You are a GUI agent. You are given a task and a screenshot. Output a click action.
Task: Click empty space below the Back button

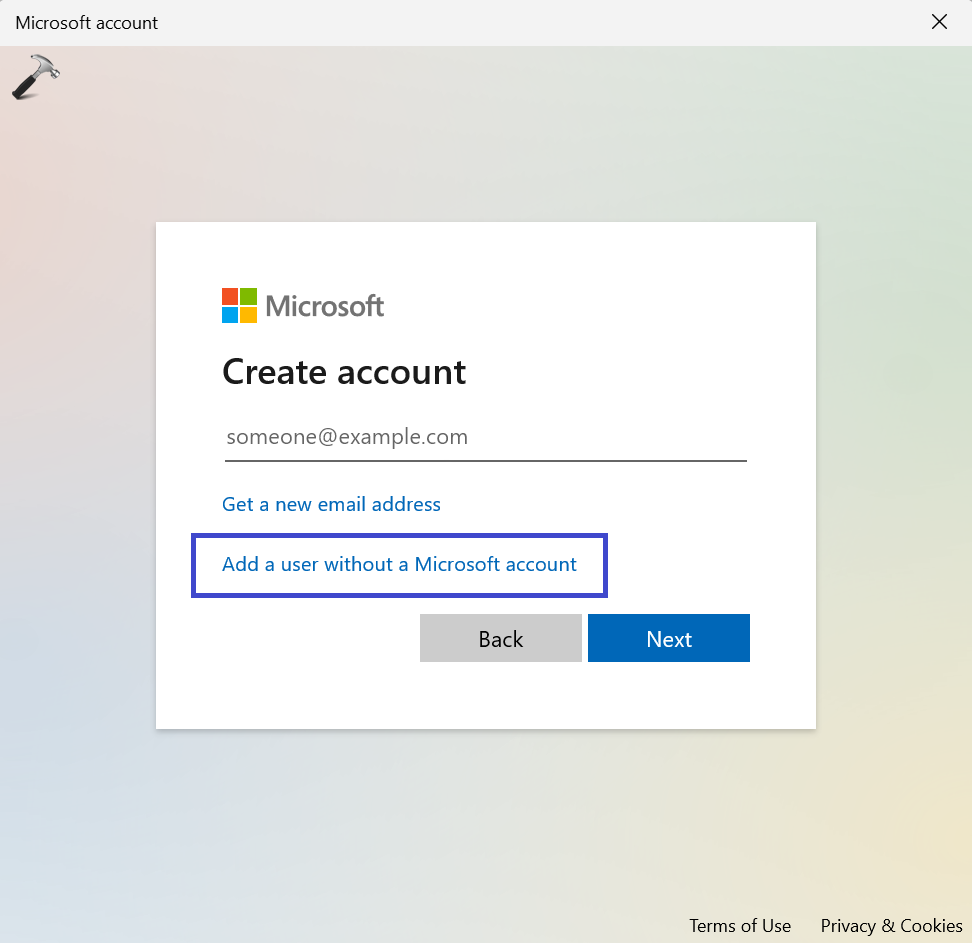pyautogui.click(x=500, y=695)
